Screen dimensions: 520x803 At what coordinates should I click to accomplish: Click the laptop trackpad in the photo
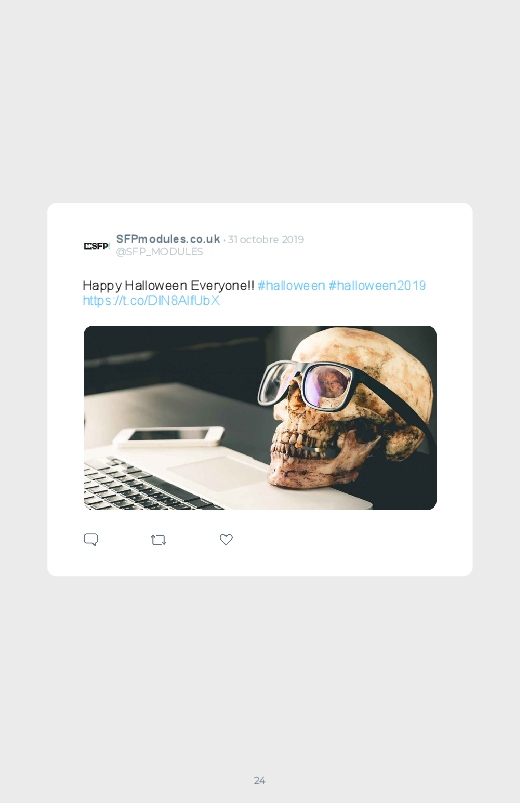tap(219, 472)
